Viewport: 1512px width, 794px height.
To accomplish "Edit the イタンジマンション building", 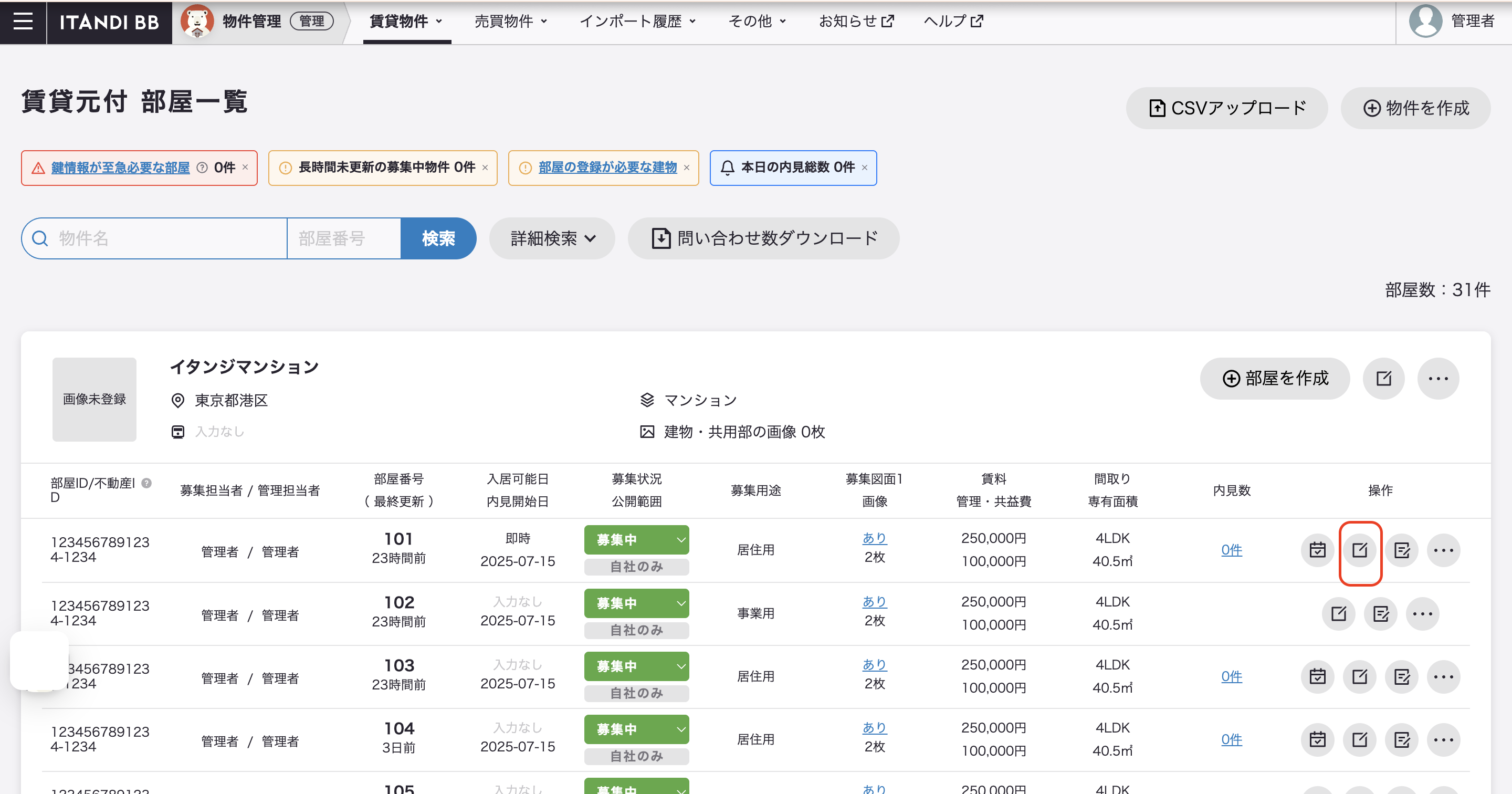I will click(x=1383, y=378).
